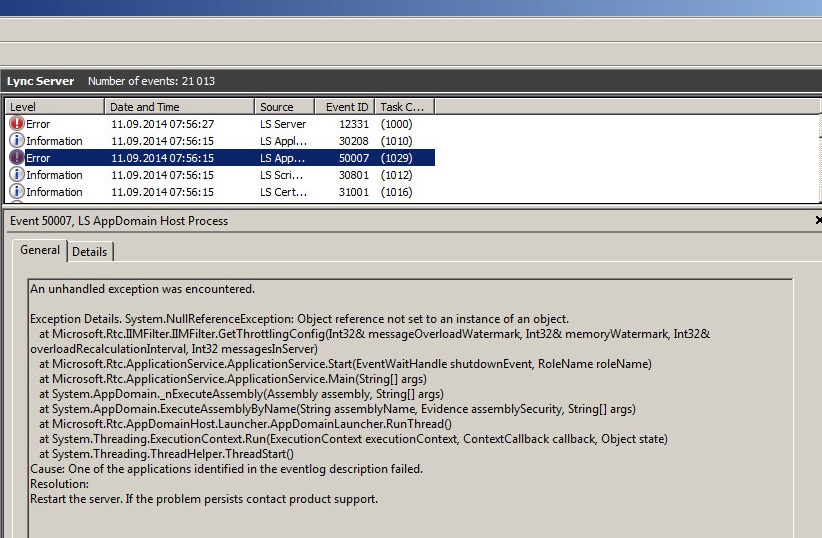Viewport: 822px width, 538px height.
Task: Click the information icon for event 30801
Action: [x=17, y=175]
